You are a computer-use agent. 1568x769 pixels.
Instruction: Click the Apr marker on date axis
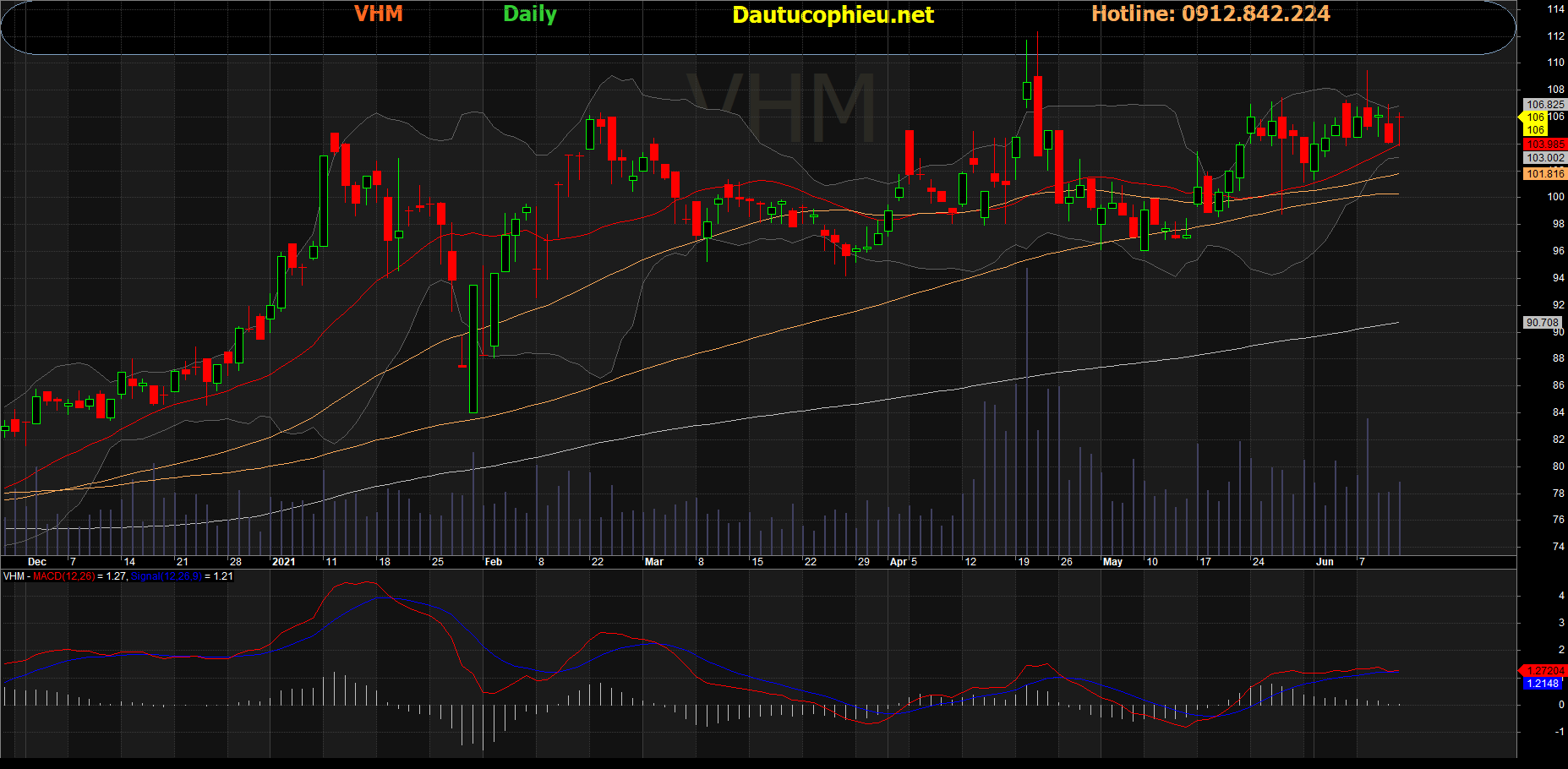[x=899, y=562]
